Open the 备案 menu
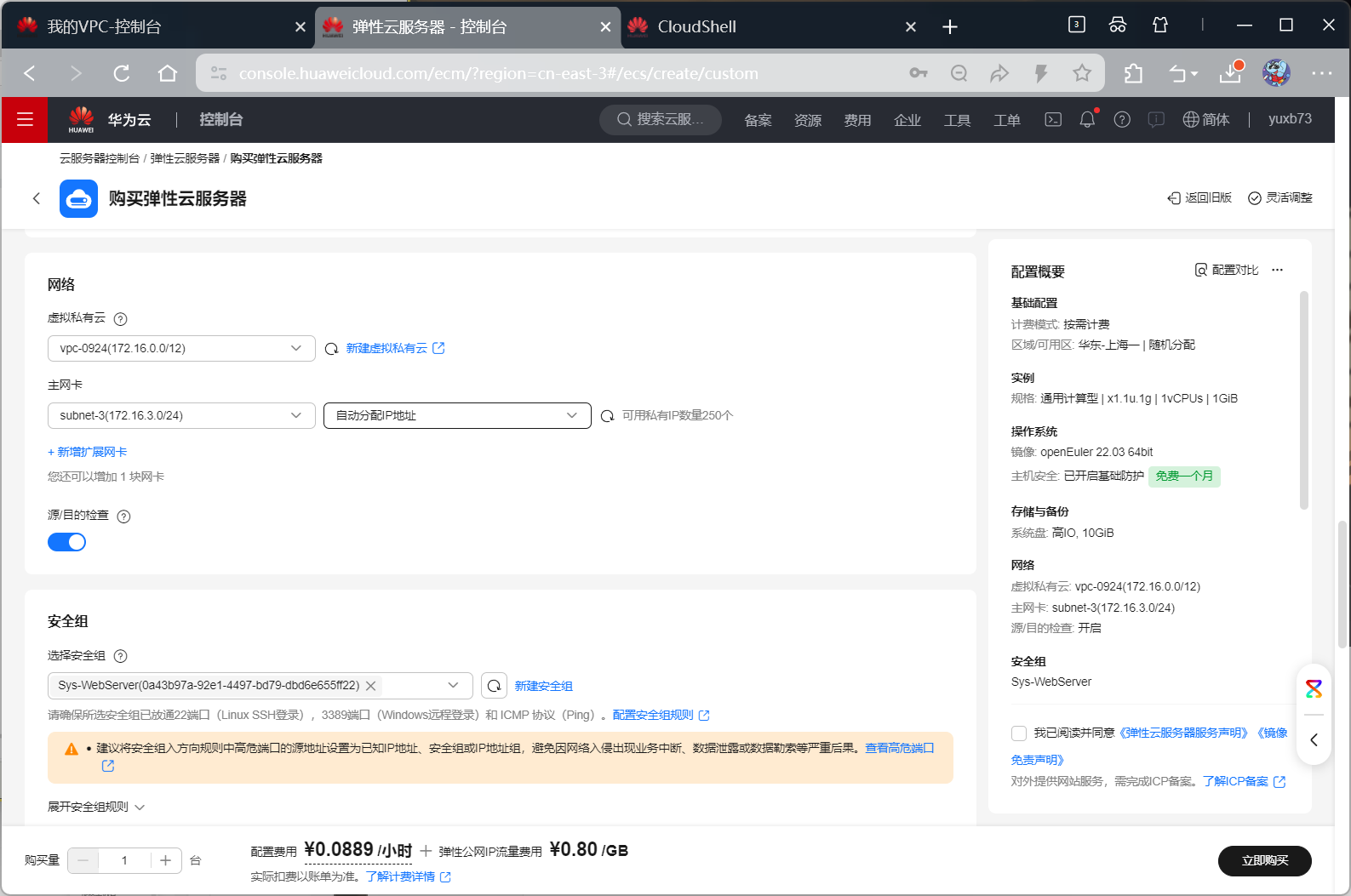This screenshot has width=1351, height=896. coord(758,120)
